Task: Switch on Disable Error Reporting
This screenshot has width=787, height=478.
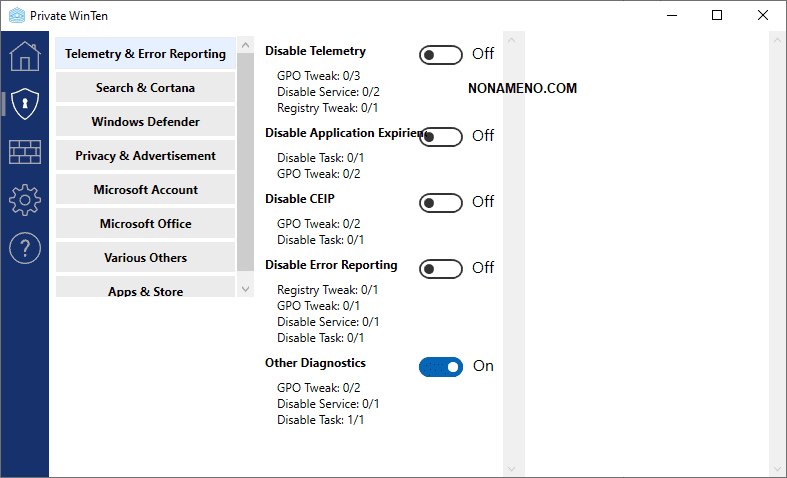Action: click(441, 268)
